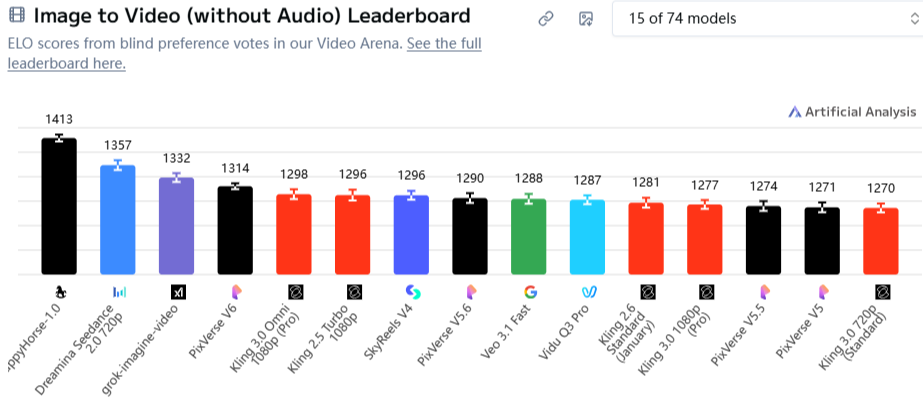Click the PixVerse V5.5 logo icon
The height and width of the screenshot is (407, 923).
tap(765, 292)
